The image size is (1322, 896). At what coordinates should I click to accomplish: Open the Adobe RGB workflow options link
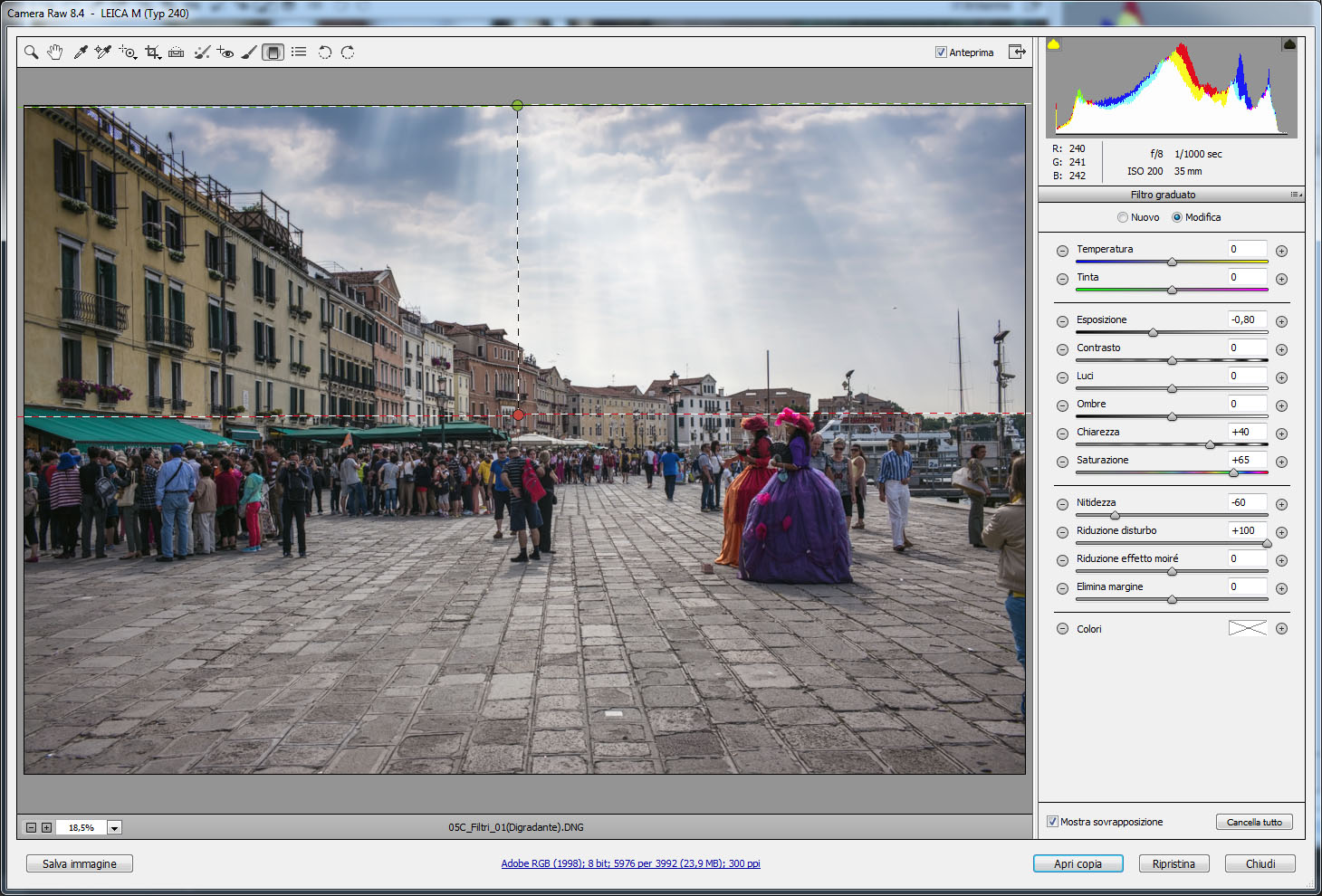pos(630,863)
